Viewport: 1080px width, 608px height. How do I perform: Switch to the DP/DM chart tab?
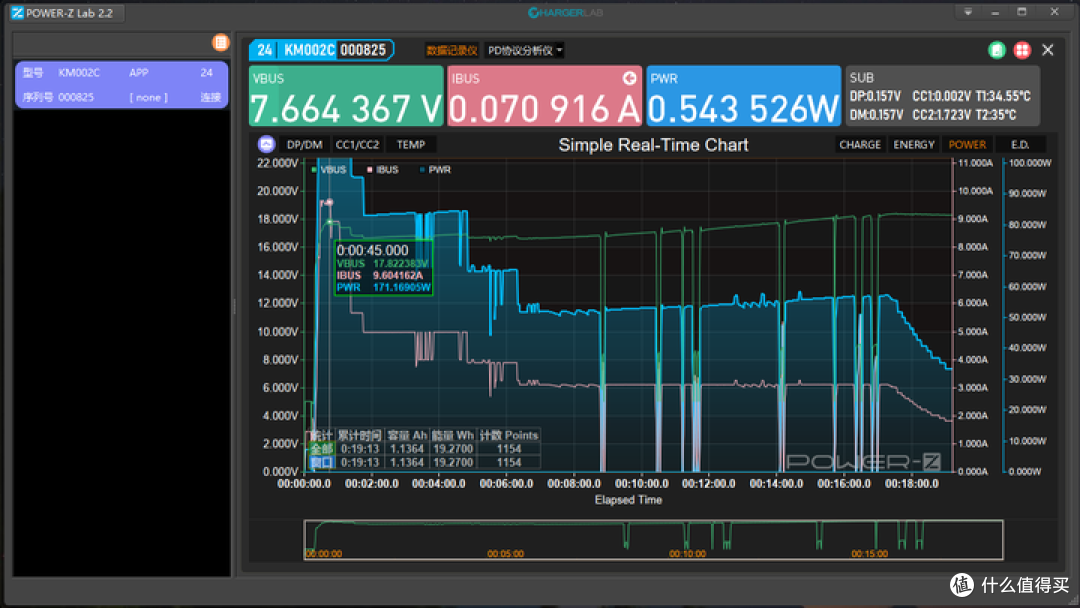[304, 145]
